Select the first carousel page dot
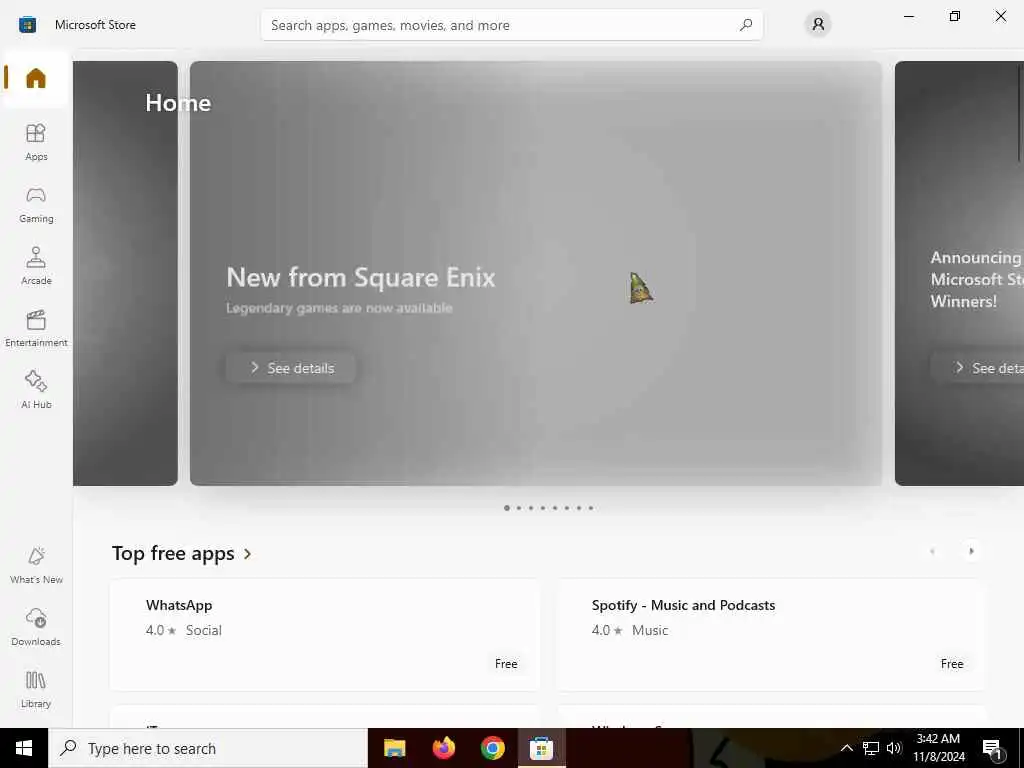The width and height of the screenshot is (1024, 768). point(507,507)
